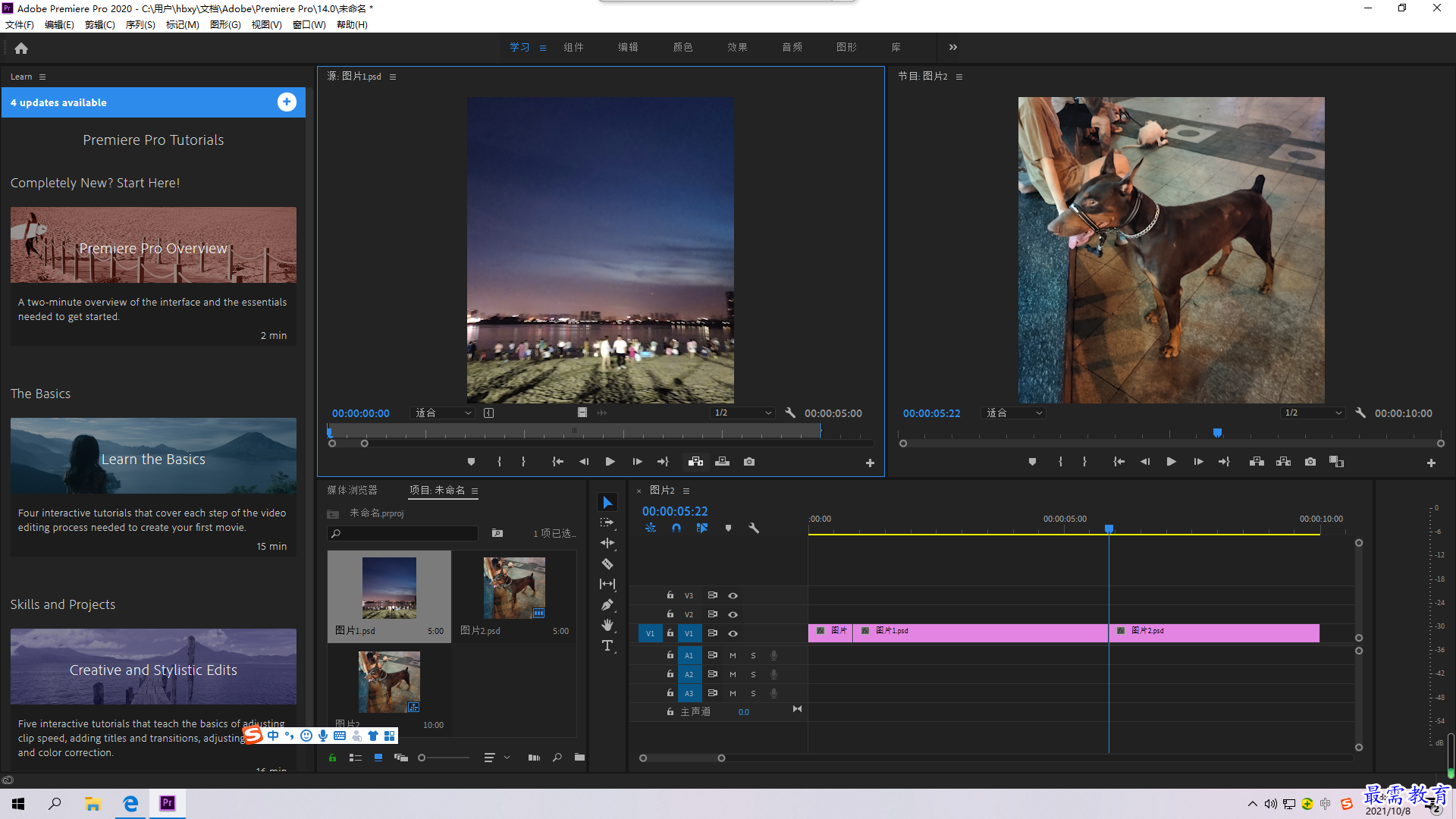The width and height of the screenshot is (1456, 819).
Task: Adjust project panel thumbnail zoom slider
Action: 444,758
